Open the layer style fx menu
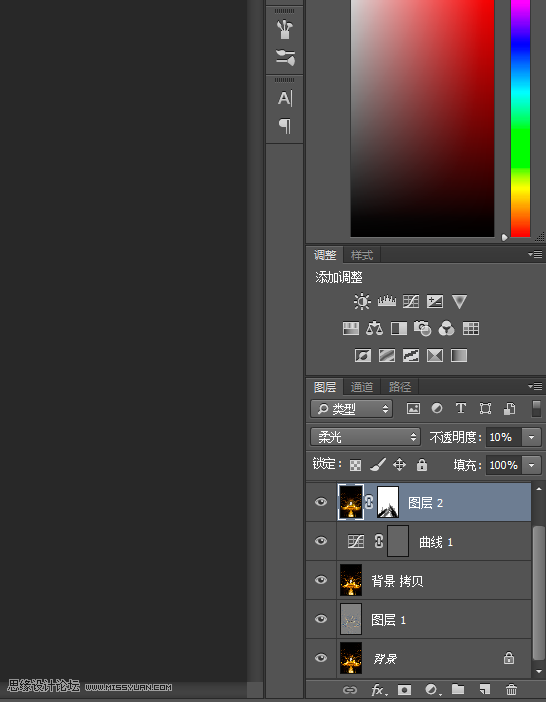Image resolution: width=546 pixels, height=702 pixels. tap(379, 690)
